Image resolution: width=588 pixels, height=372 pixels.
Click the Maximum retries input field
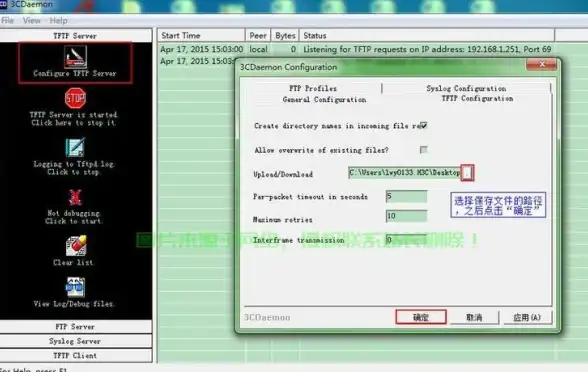click(406, 216)
